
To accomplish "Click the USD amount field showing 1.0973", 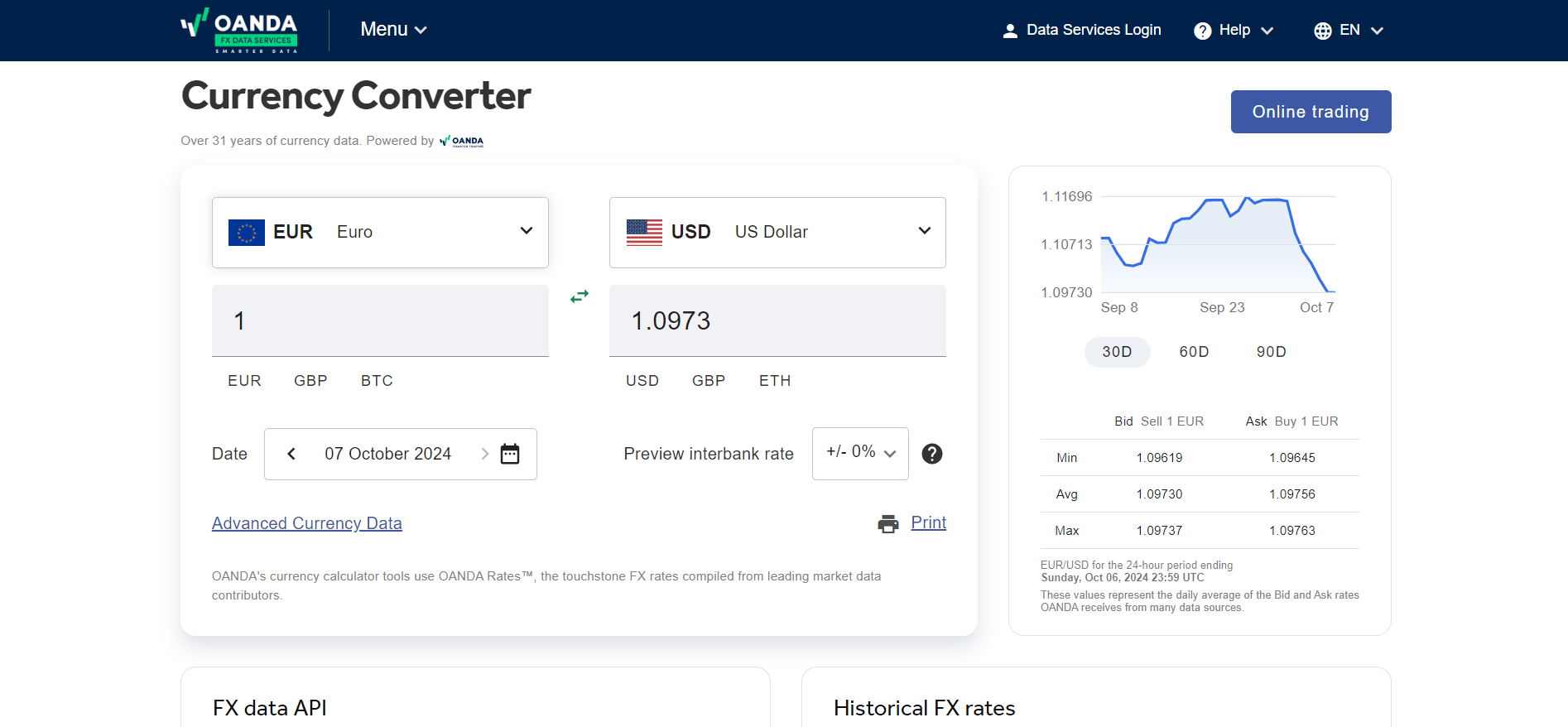I will click(x=777, y=321).
